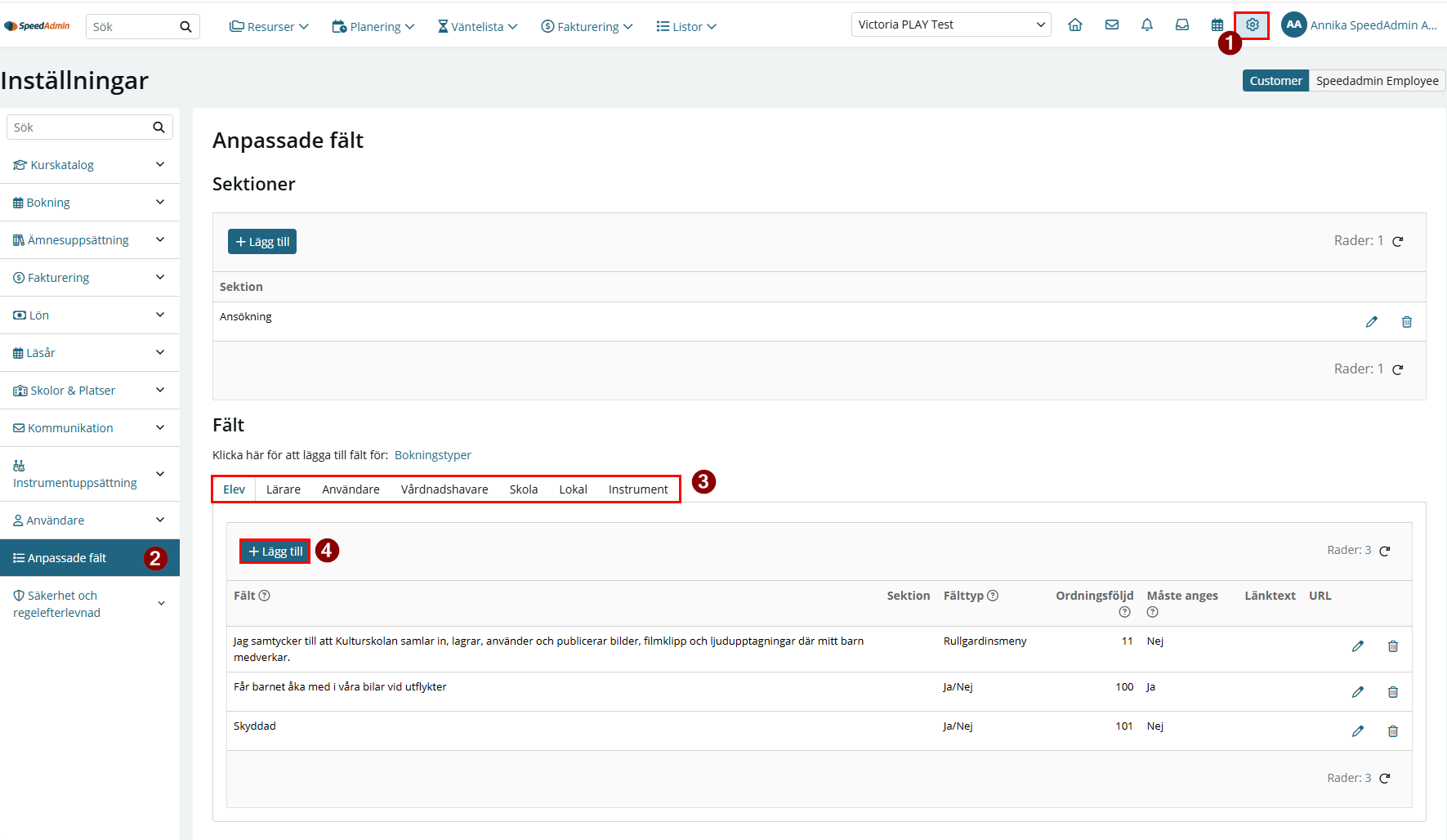Open the Listor menu
The image size is (1447, 840).
click(x=686, y=27)
